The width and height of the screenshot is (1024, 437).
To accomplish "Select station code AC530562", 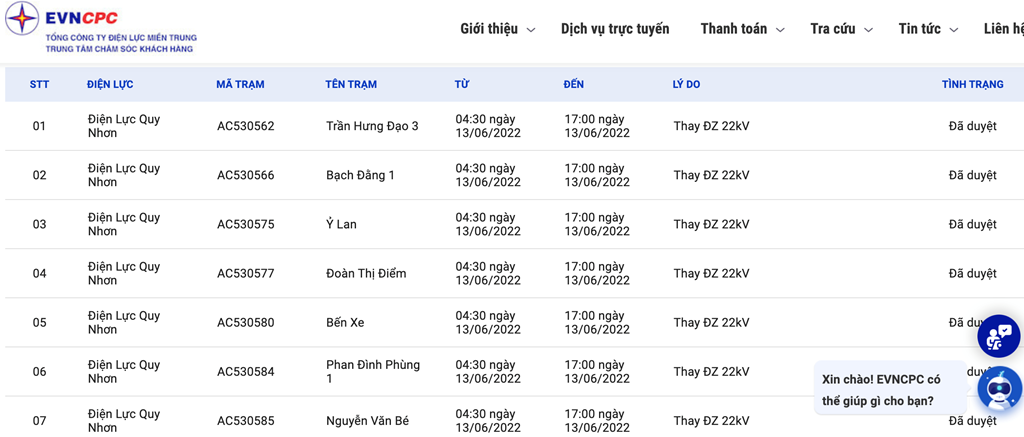I will tap(245, 126).
